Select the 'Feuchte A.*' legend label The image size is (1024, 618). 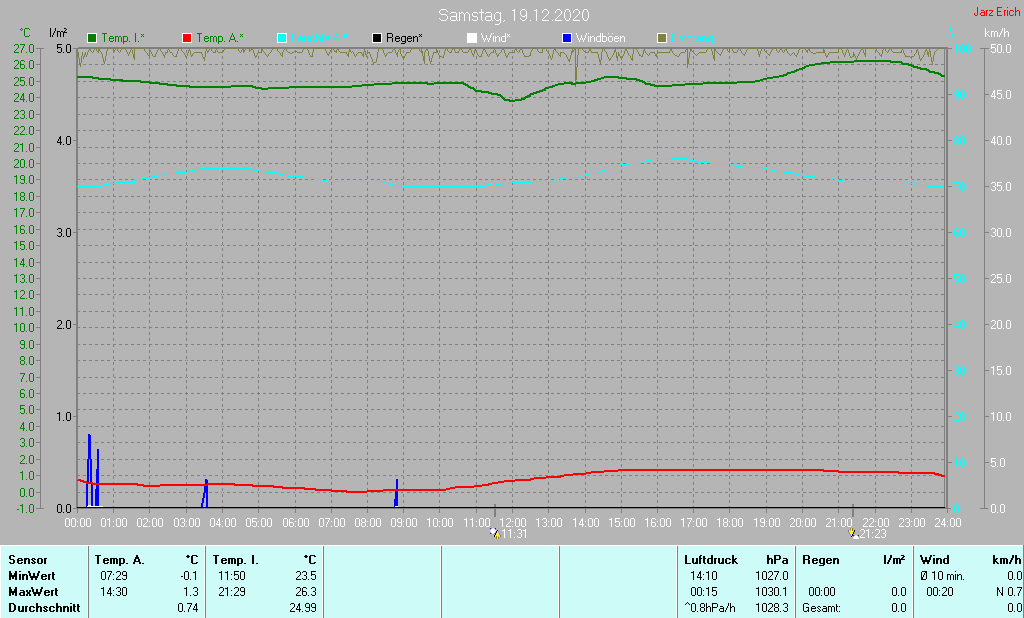pos(319,39)
